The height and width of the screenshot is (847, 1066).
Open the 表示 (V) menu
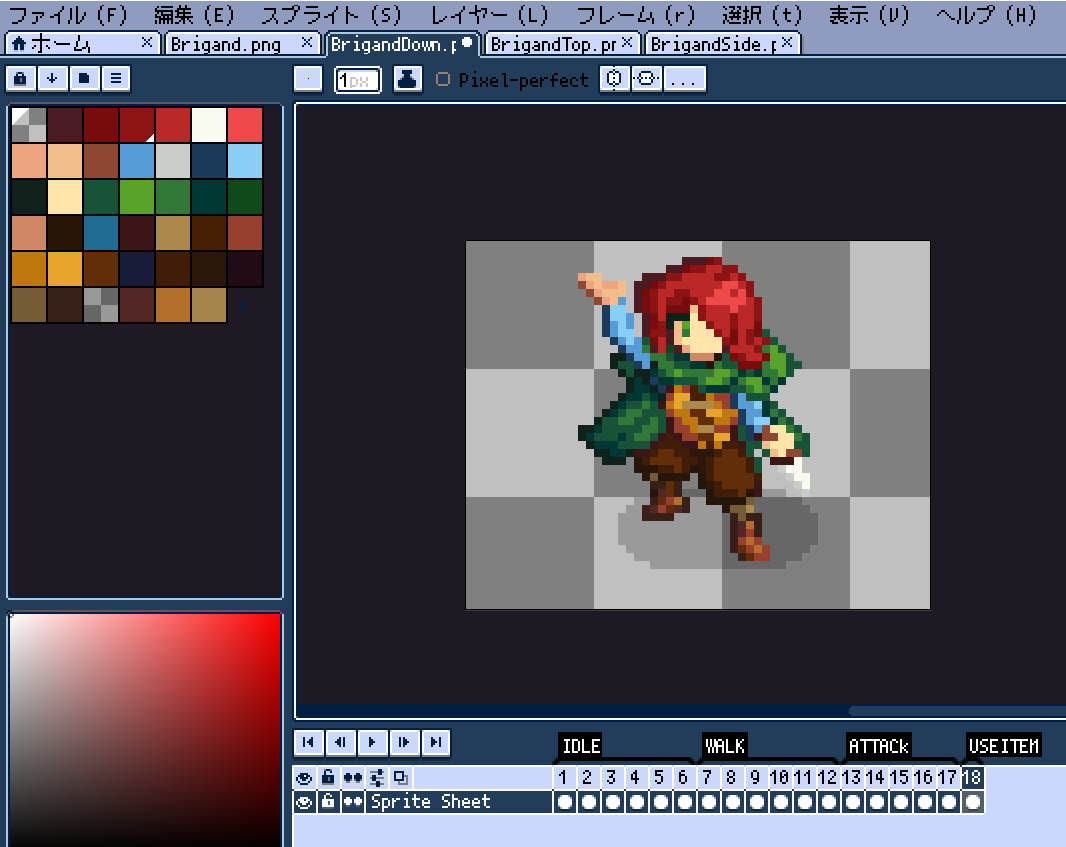pos(869,15)
